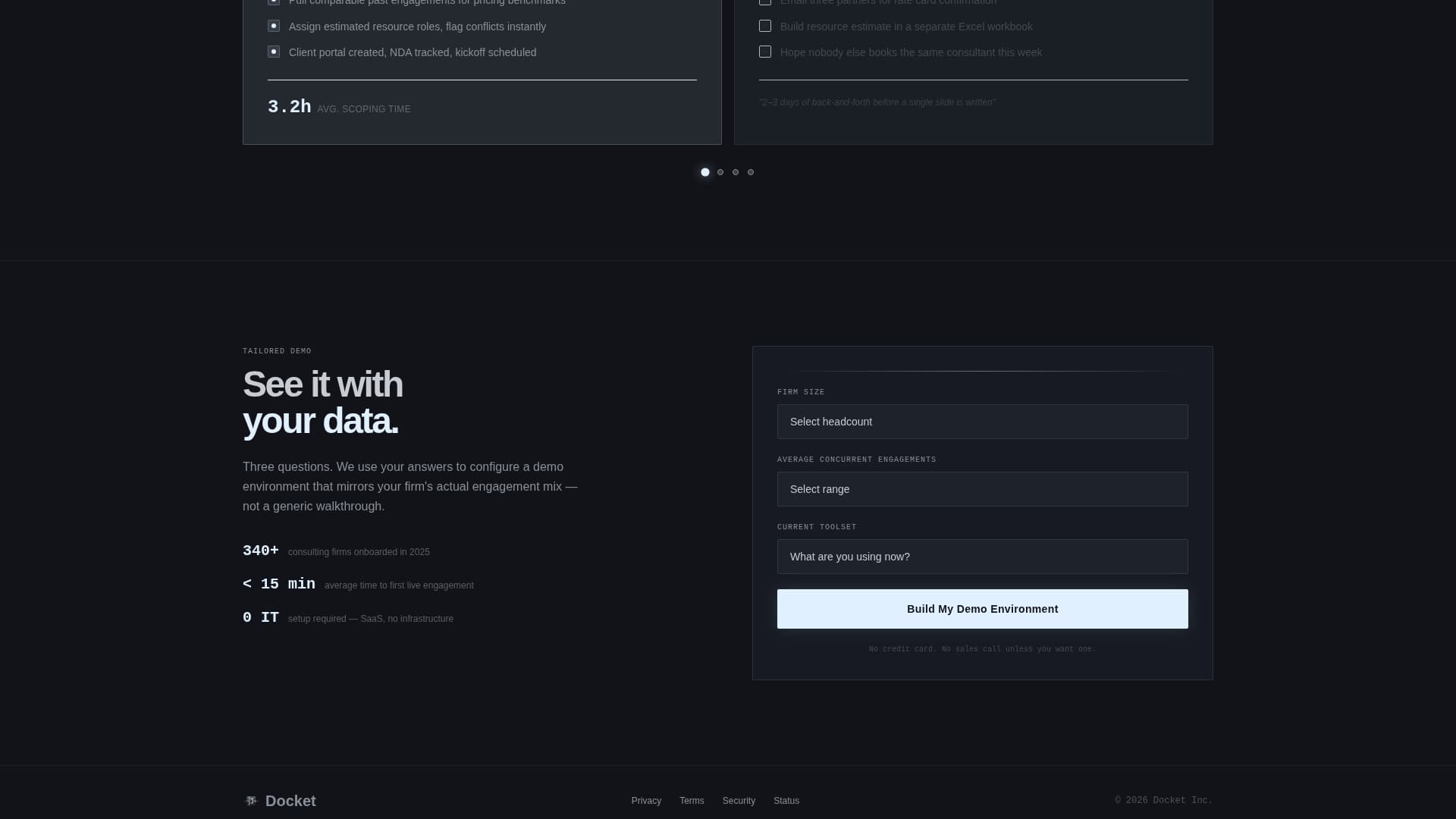
Task: Select the first carousel dot
Action: coord(705,172)
